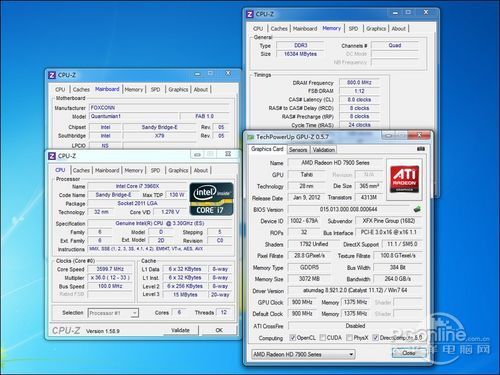Click the Core Speed 3599.7 MHz value
The height and width of the screenshot is (375, 500).
[x=110, y=269]
